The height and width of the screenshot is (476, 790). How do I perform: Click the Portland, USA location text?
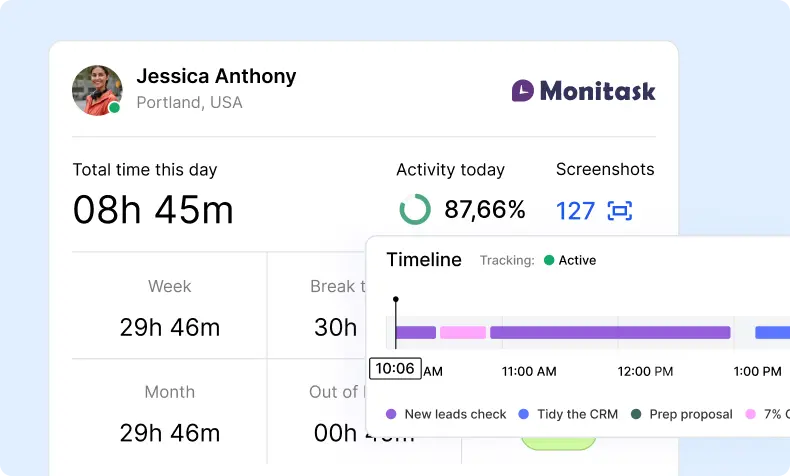click(x=189, y=102)
